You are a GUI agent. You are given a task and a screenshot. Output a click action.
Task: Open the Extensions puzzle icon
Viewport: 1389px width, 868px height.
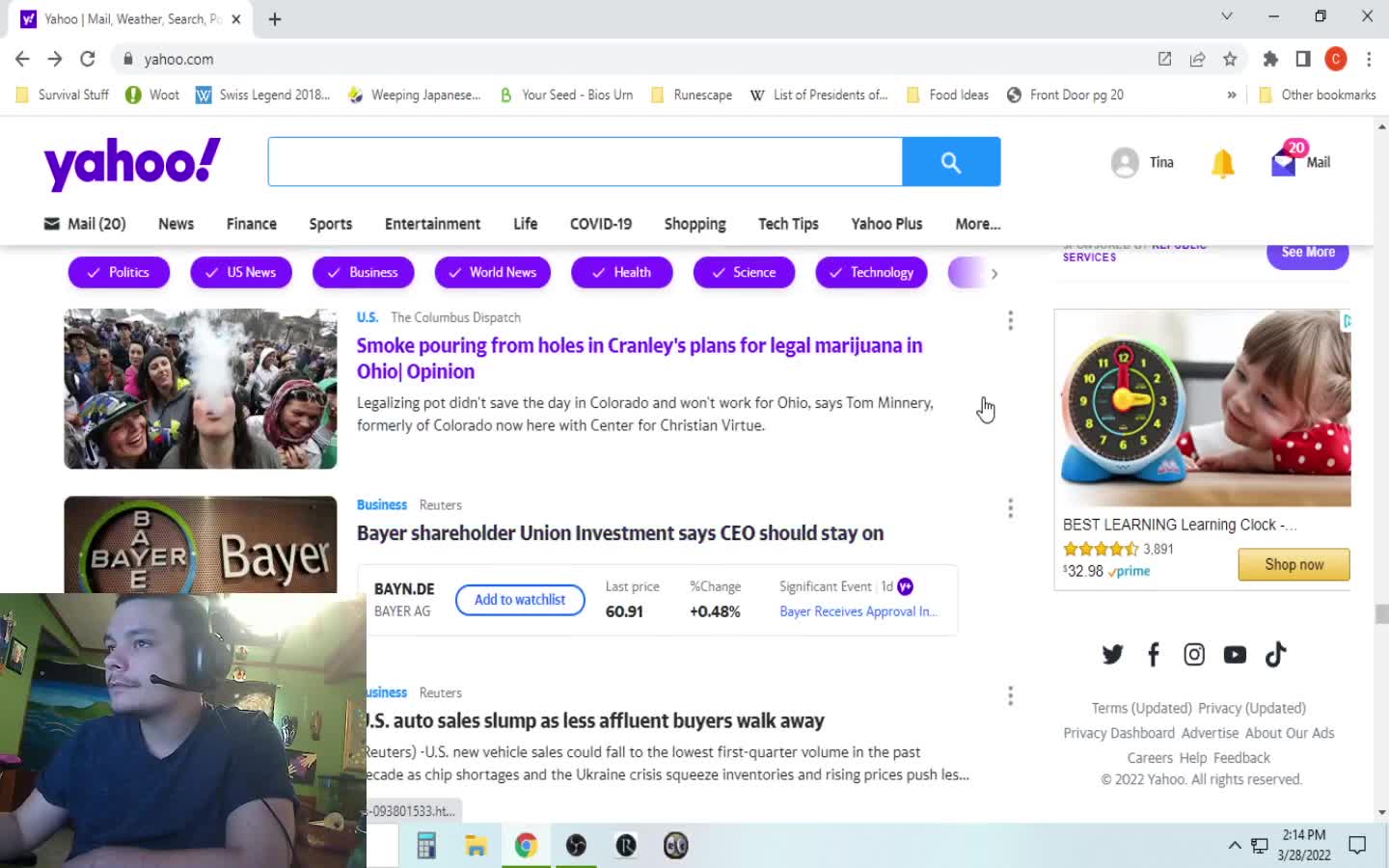click(1270, 59)
